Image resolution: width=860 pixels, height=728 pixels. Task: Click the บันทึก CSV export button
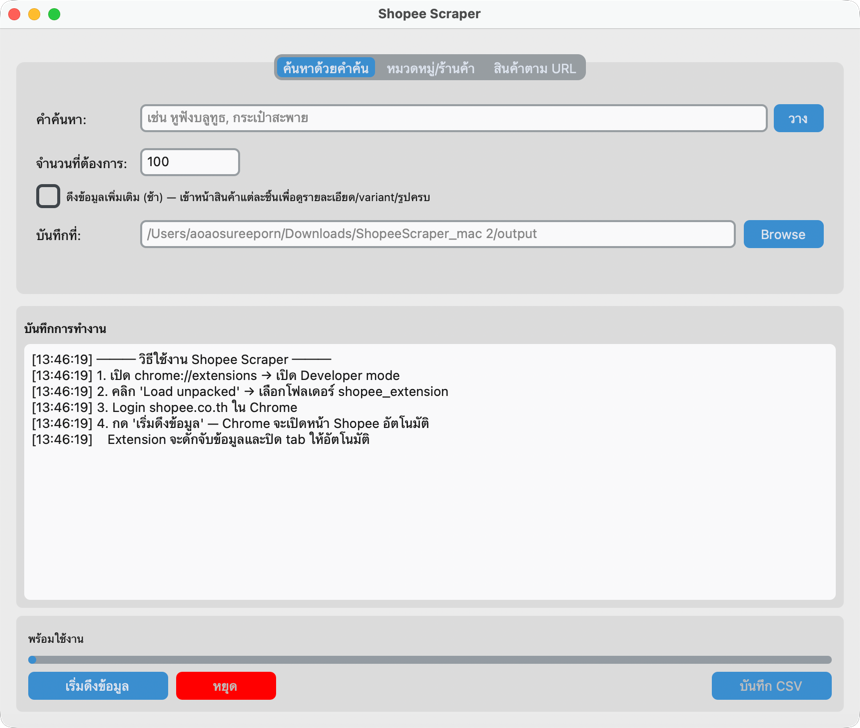click(771, 686)
